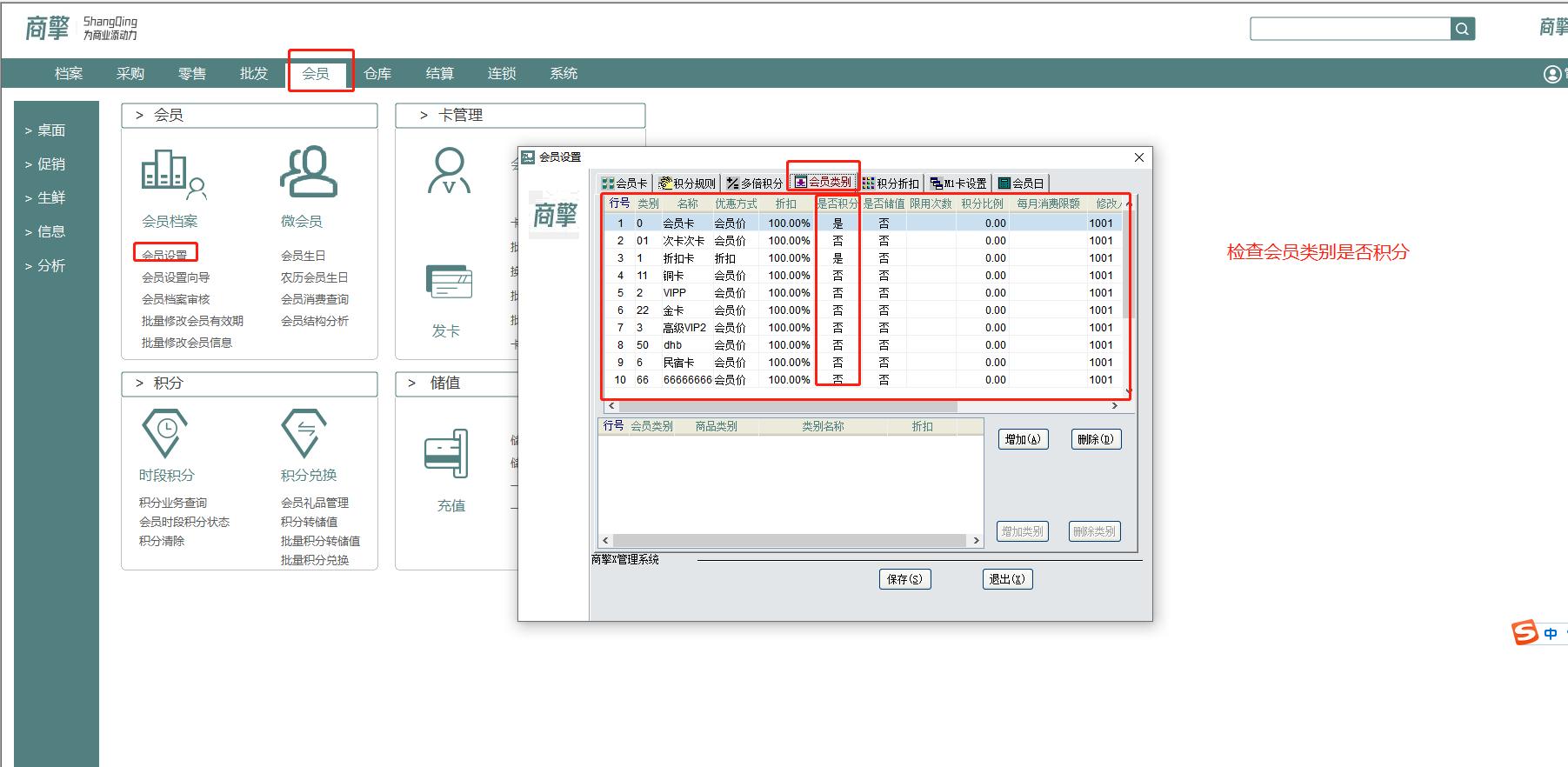Open the 档案 menu
Viewport: 1568px width, 767px height.
(69, 74)
